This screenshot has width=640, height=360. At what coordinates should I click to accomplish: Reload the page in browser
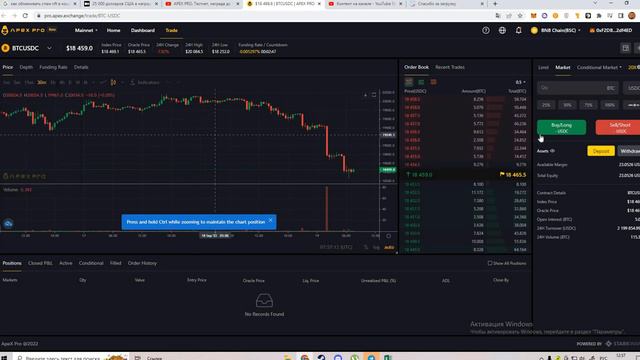(x=25, y=16)
